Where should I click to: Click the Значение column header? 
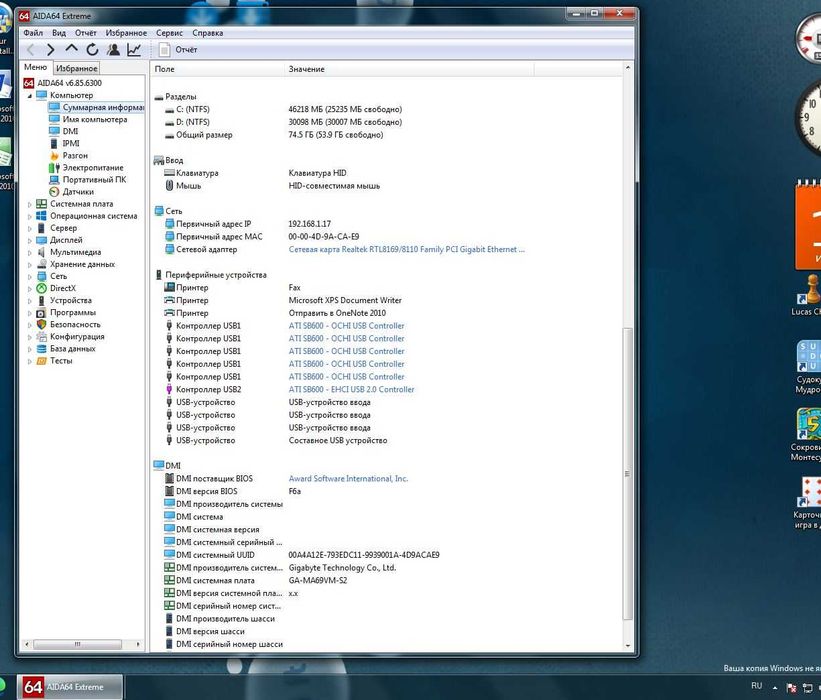click(x=409, y=69)
